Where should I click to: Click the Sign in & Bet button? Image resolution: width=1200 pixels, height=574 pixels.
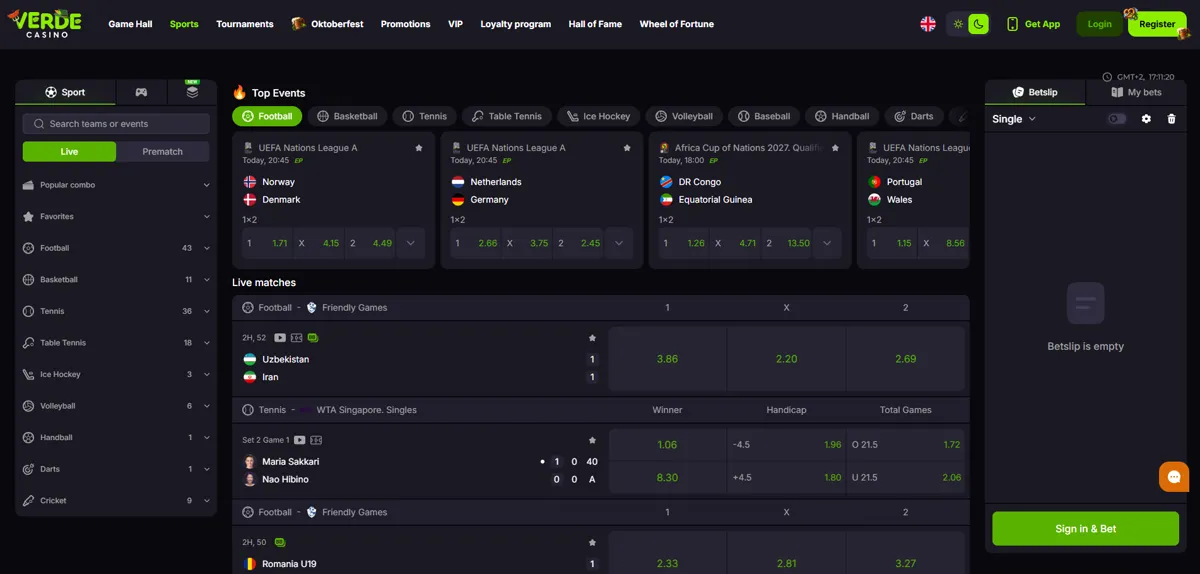(x=1086, y=529)
